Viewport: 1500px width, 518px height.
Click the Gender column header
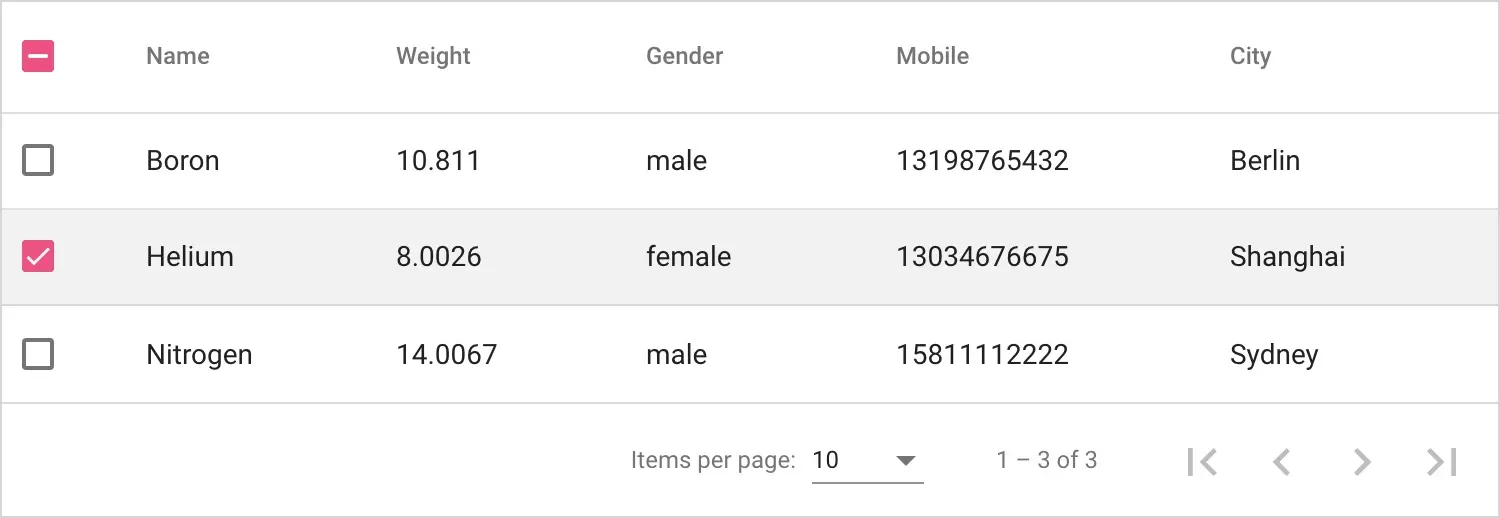684,56
